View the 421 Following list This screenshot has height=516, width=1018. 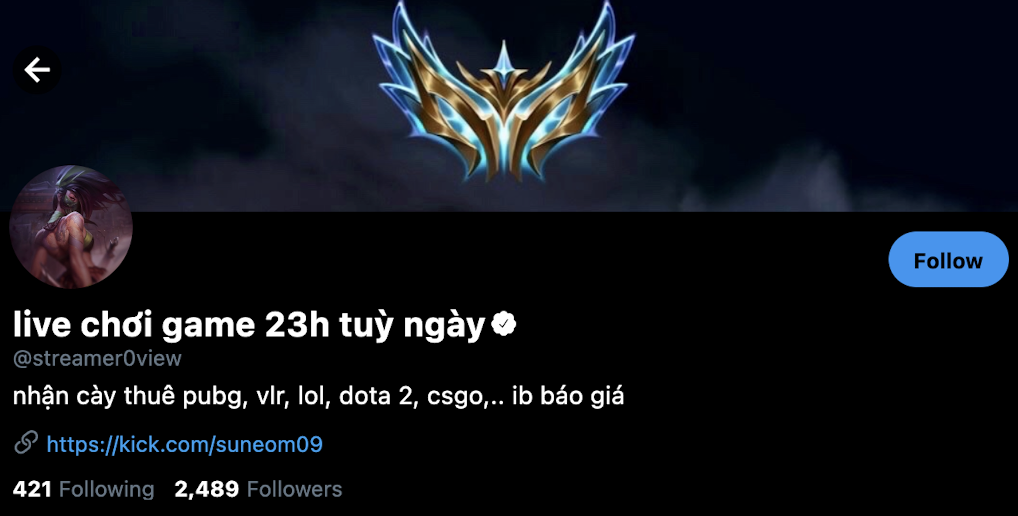pyautogui.click(x=84, y=489)
